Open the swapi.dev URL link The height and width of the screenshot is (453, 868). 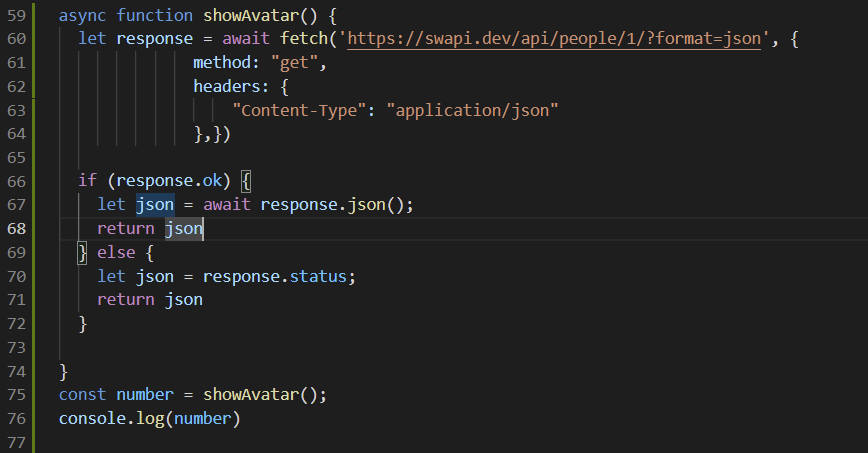[x=554, y=39]
